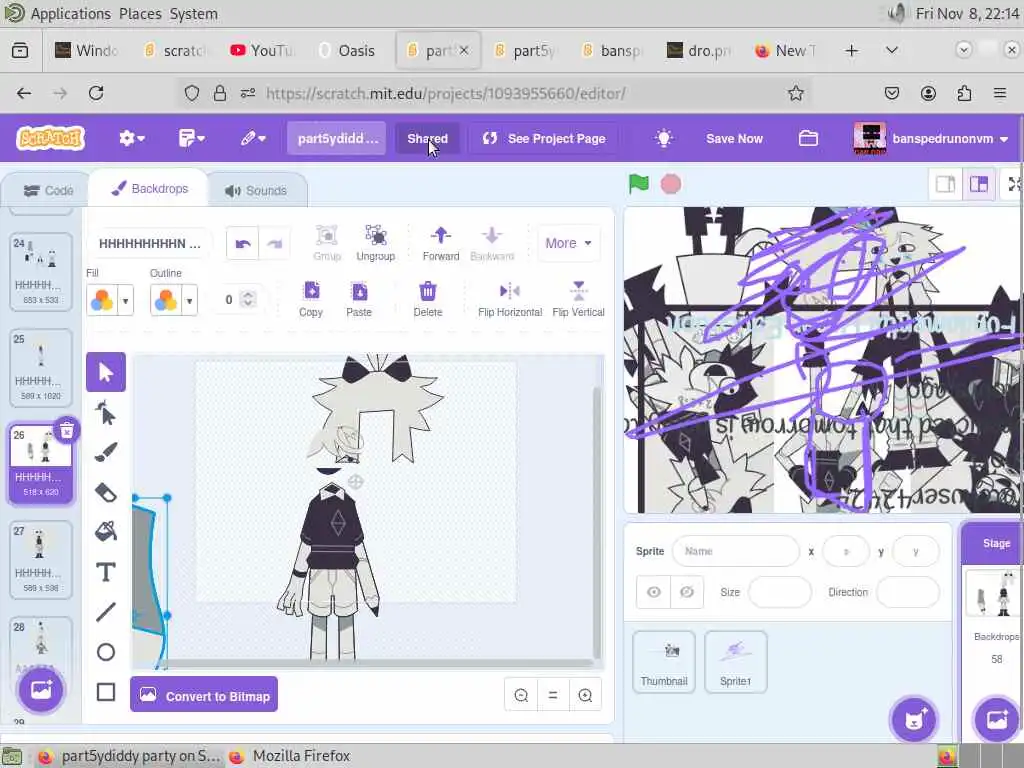Screen dimensions: 1024x768
Task: Delete the selected shape
Action: pos(428,299)
